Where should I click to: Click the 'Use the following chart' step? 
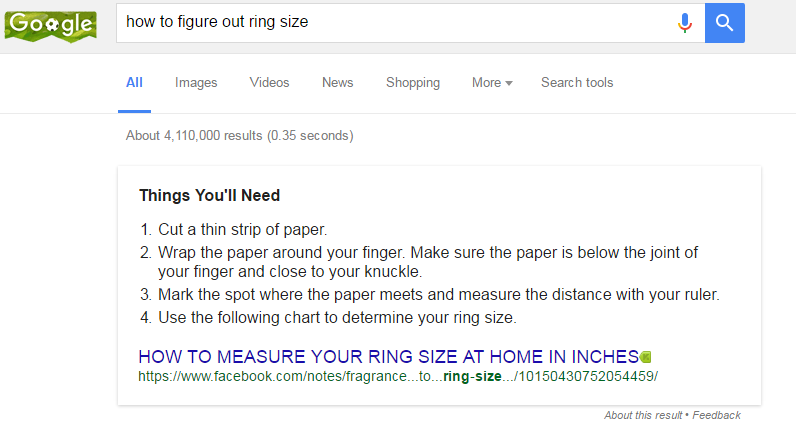click(337, 318)
